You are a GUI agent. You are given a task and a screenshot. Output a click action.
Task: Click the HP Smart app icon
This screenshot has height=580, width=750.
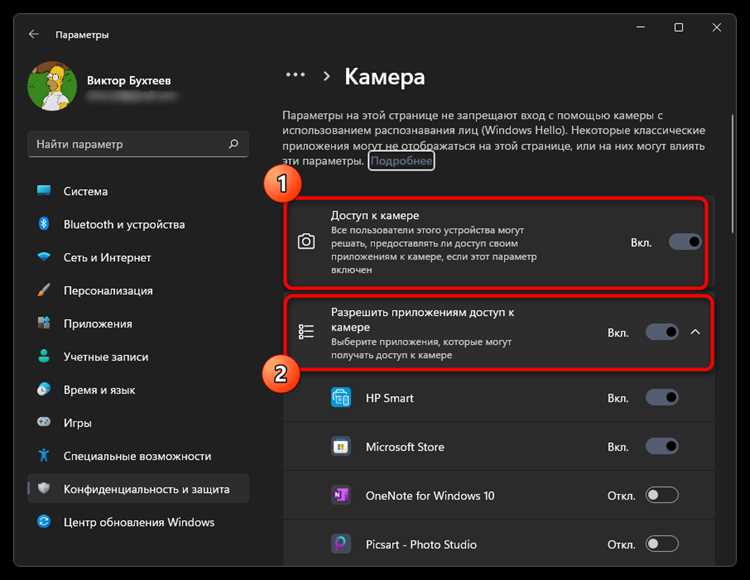(x=341, y=398)
